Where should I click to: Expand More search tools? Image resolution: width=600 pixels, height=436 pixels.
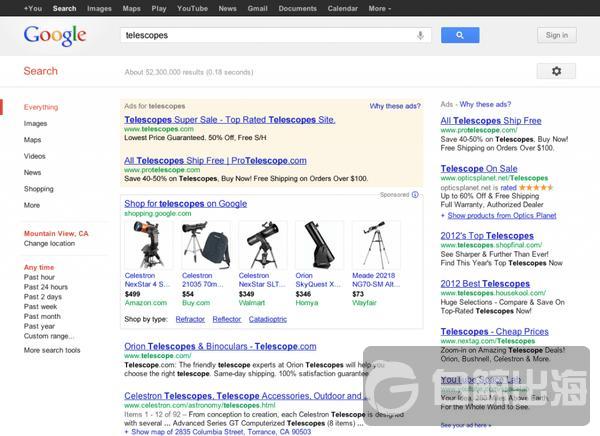point(52,350)
